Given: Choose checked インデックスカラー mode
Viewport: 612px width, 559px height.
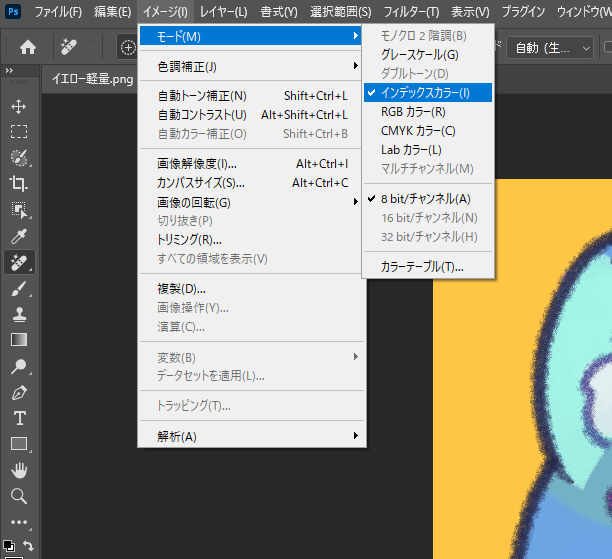Looking at the screenshot, I should tap(424, 92).
